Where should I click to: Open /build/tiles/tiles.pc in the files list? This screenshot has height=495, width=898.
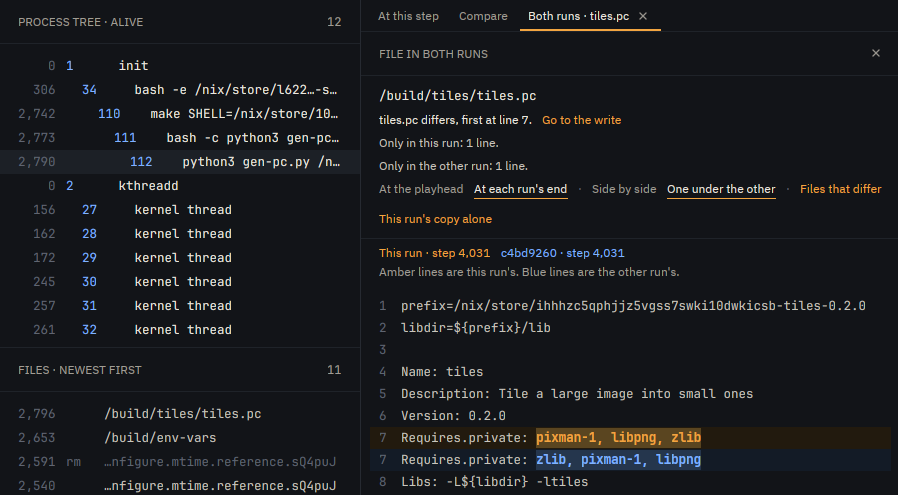180,414
